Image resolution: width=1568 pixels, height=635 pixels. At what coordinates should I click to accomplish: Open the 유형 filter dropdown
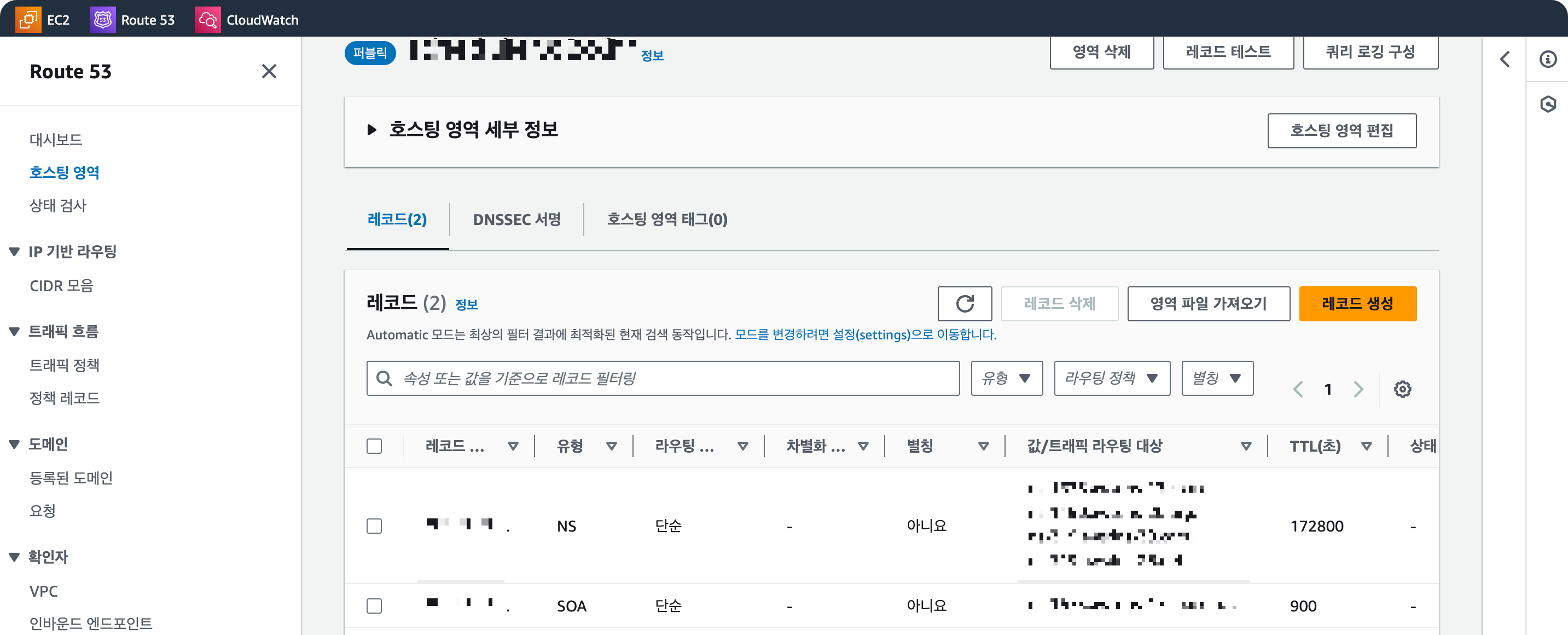(x=1006, y=378)
